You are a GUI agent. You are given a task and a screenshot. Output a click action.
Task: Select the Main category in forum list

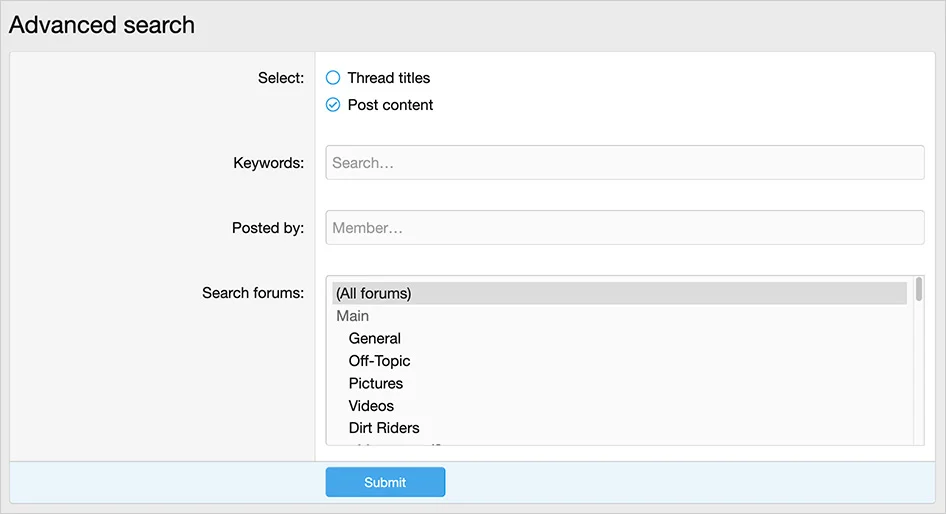(353, 316)
